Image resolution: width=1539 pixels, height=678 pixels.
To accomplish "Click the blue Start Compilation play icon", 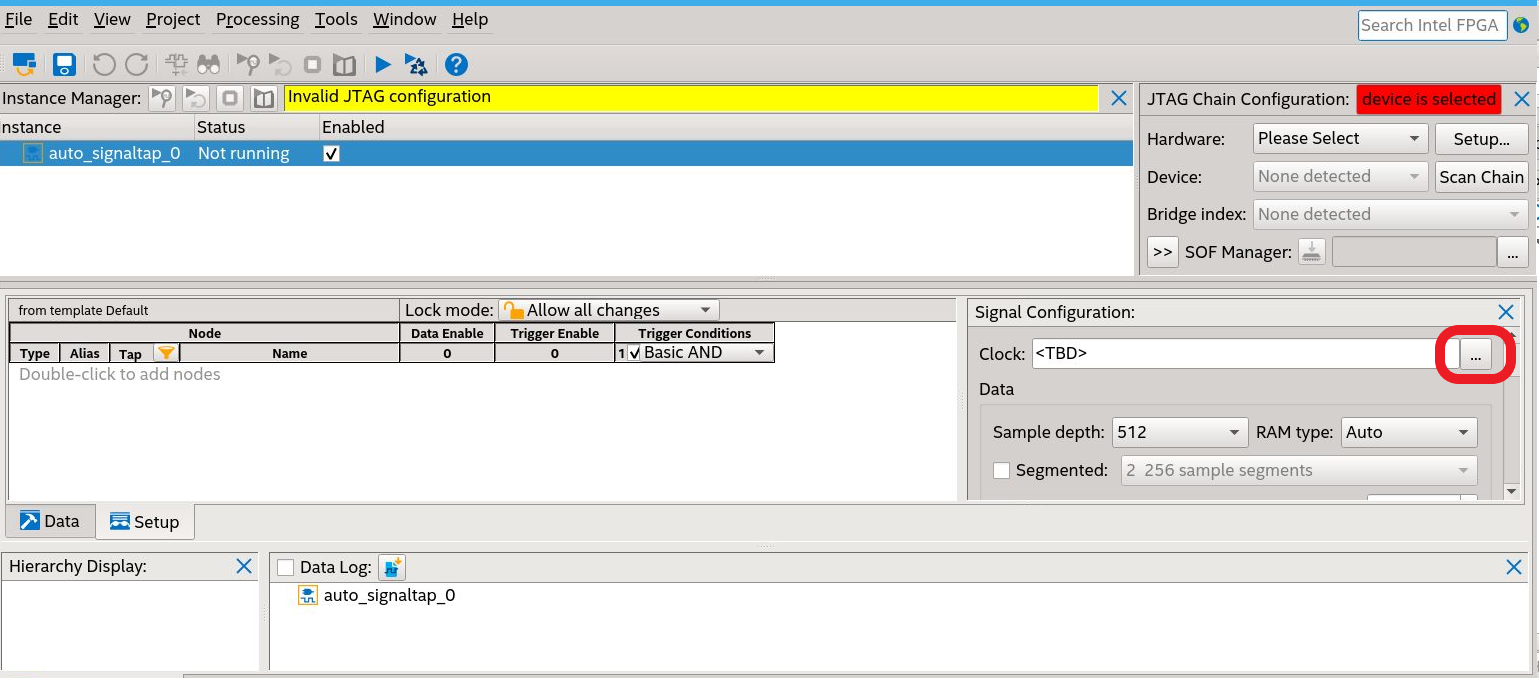I will click(x=383, y=65).
